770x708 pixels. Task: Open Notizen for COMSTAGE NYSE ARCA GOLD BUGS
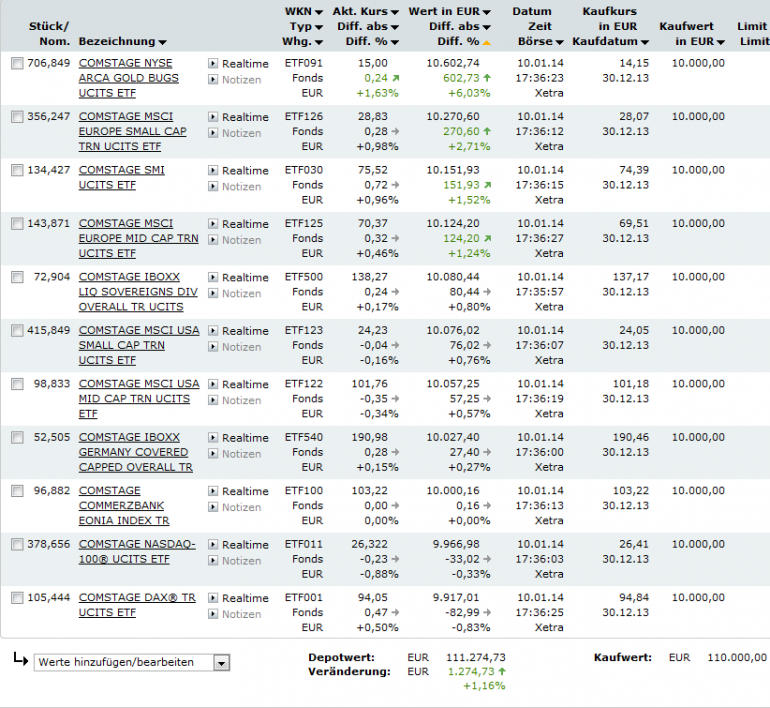click(x=235, y=80)
